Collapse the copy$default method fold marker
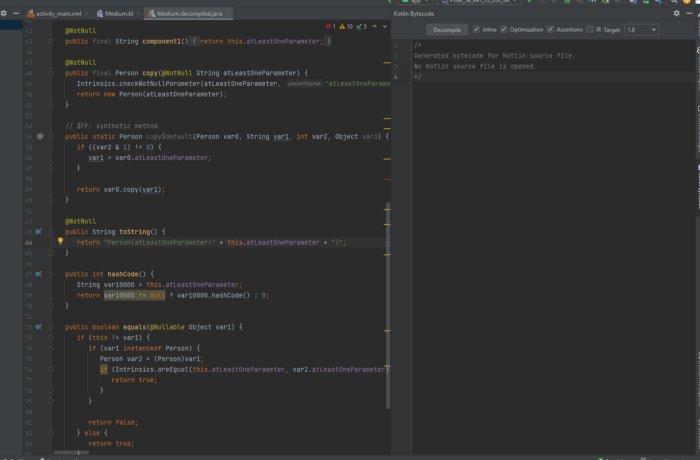The width and height of the screenshot is (700, 460). click(51, 137)
